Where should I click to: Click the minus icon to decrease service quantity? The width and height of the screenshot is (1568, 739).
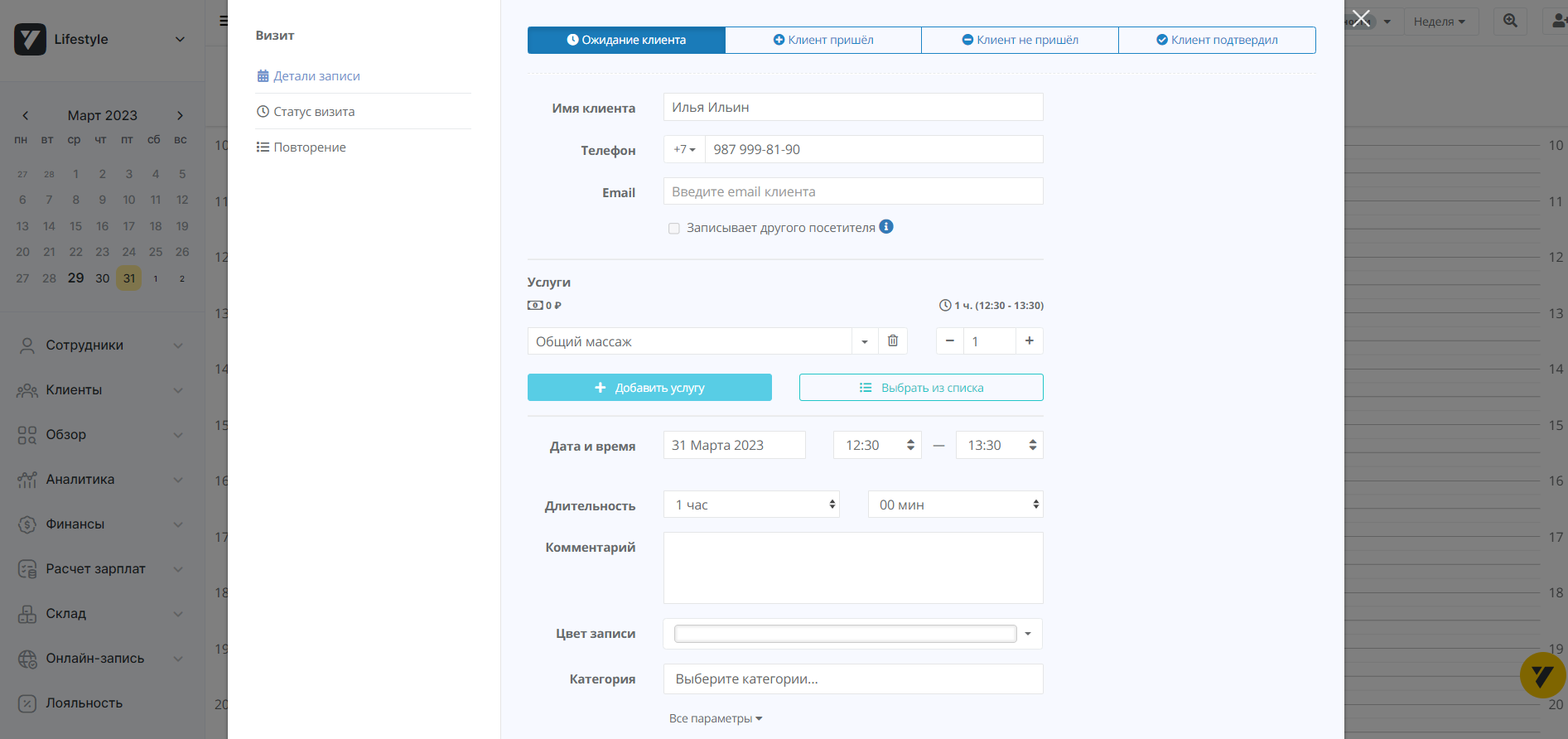click(x=950, y=341)
